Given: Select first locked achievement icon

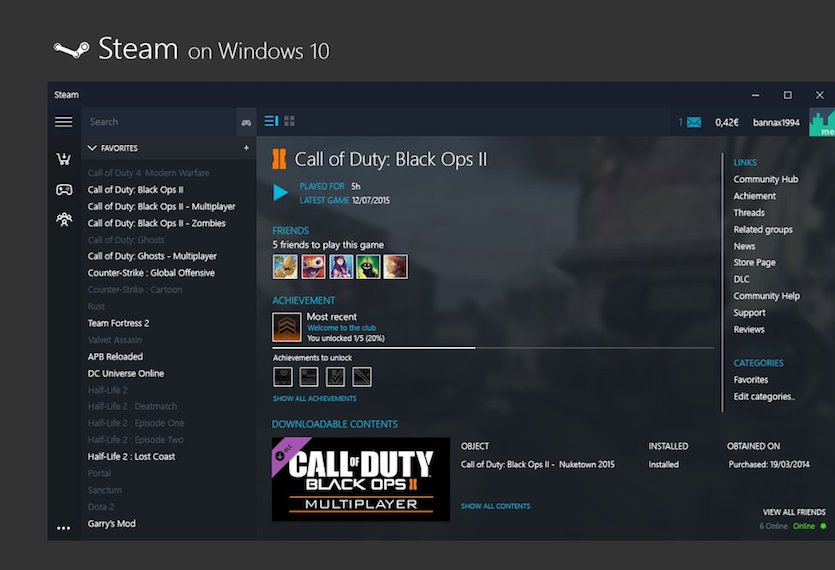Looking at the screenshot, I should point(283,377).
